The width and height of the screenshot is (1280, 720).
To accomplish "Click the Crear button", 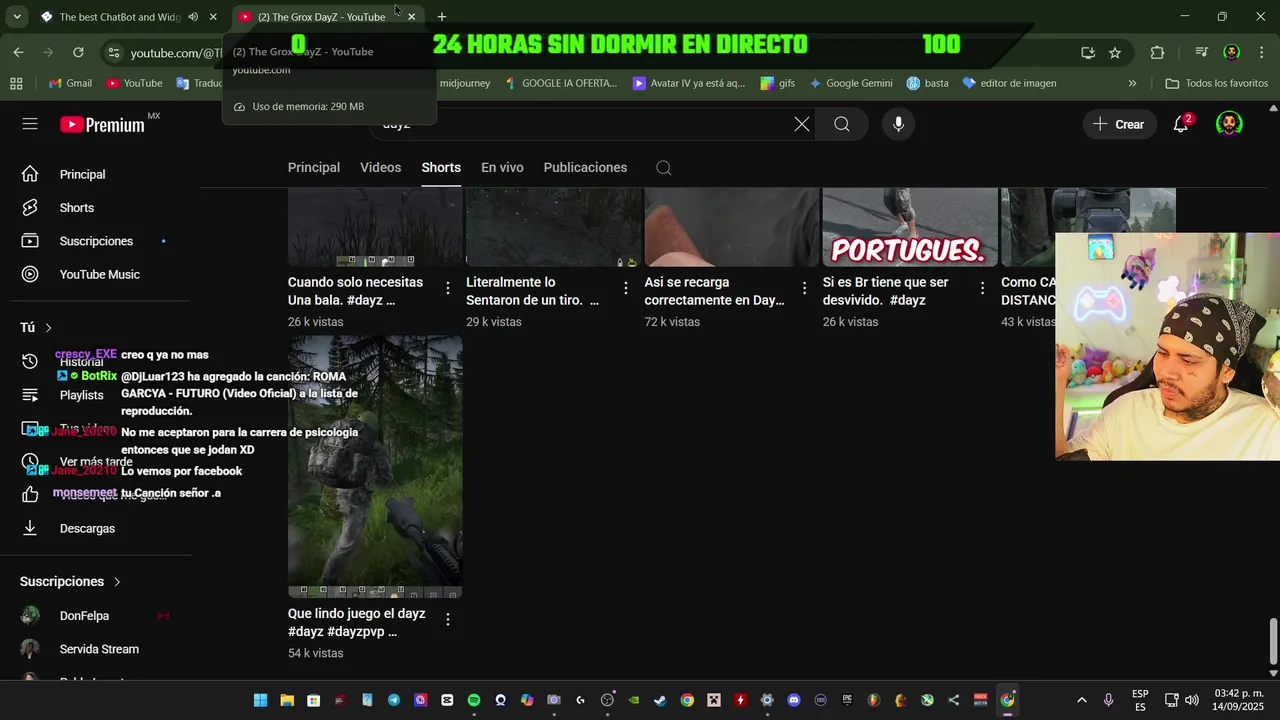I will point(1119,124).
